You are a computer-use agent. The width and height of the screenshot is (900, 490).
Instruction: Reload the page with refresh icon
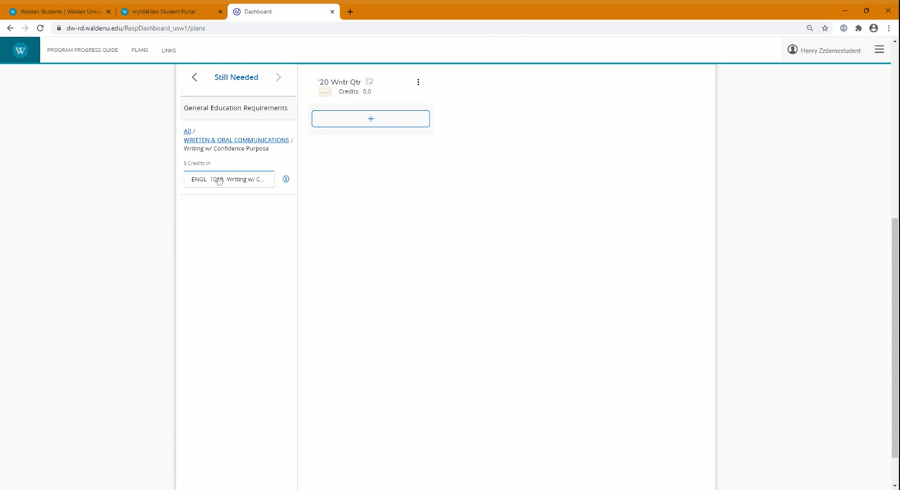click(x=40, y=28)
